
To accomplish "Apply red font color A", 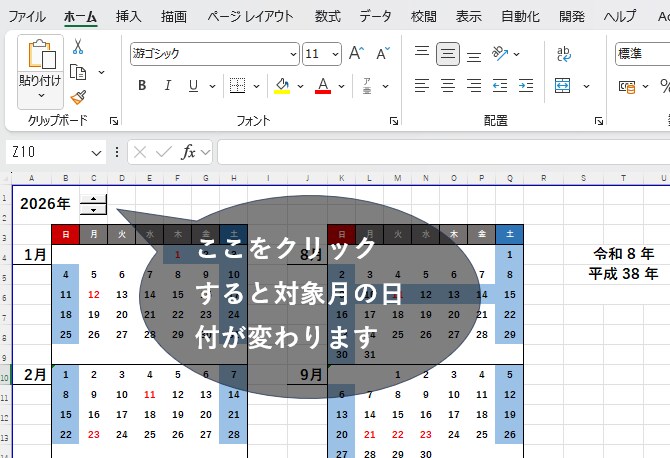I will (x=323, y=86).
